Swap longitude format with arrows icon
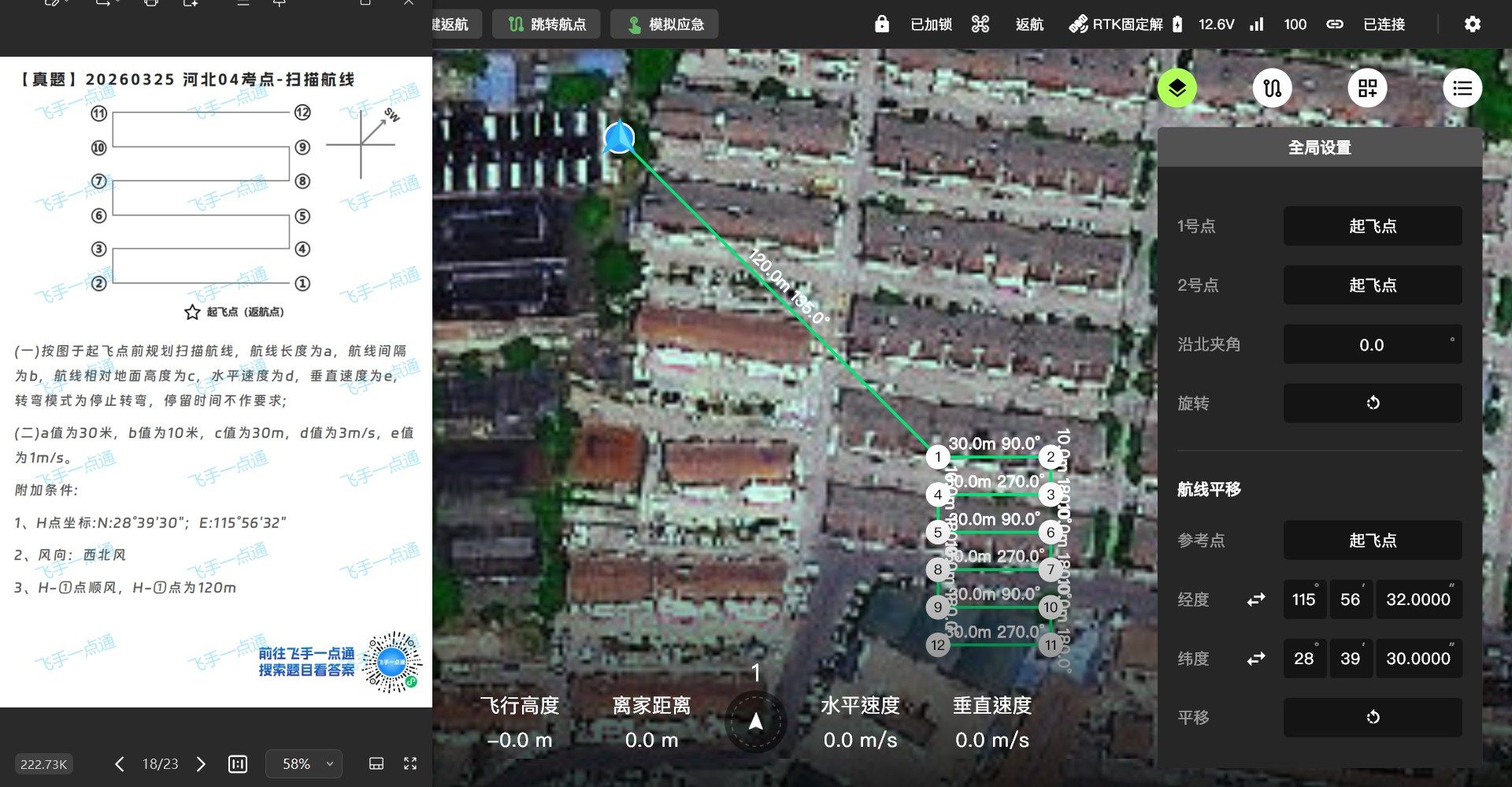 click(x=1256, y=600)
